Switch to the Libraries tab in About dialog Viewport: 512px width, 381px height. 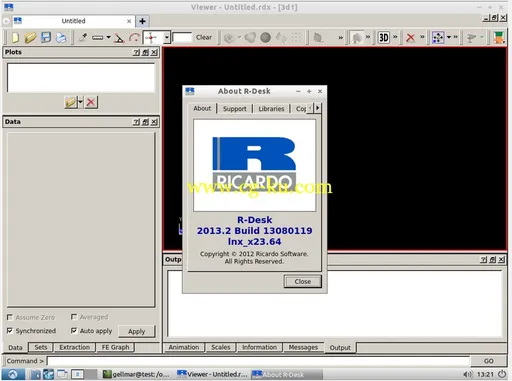271,109
